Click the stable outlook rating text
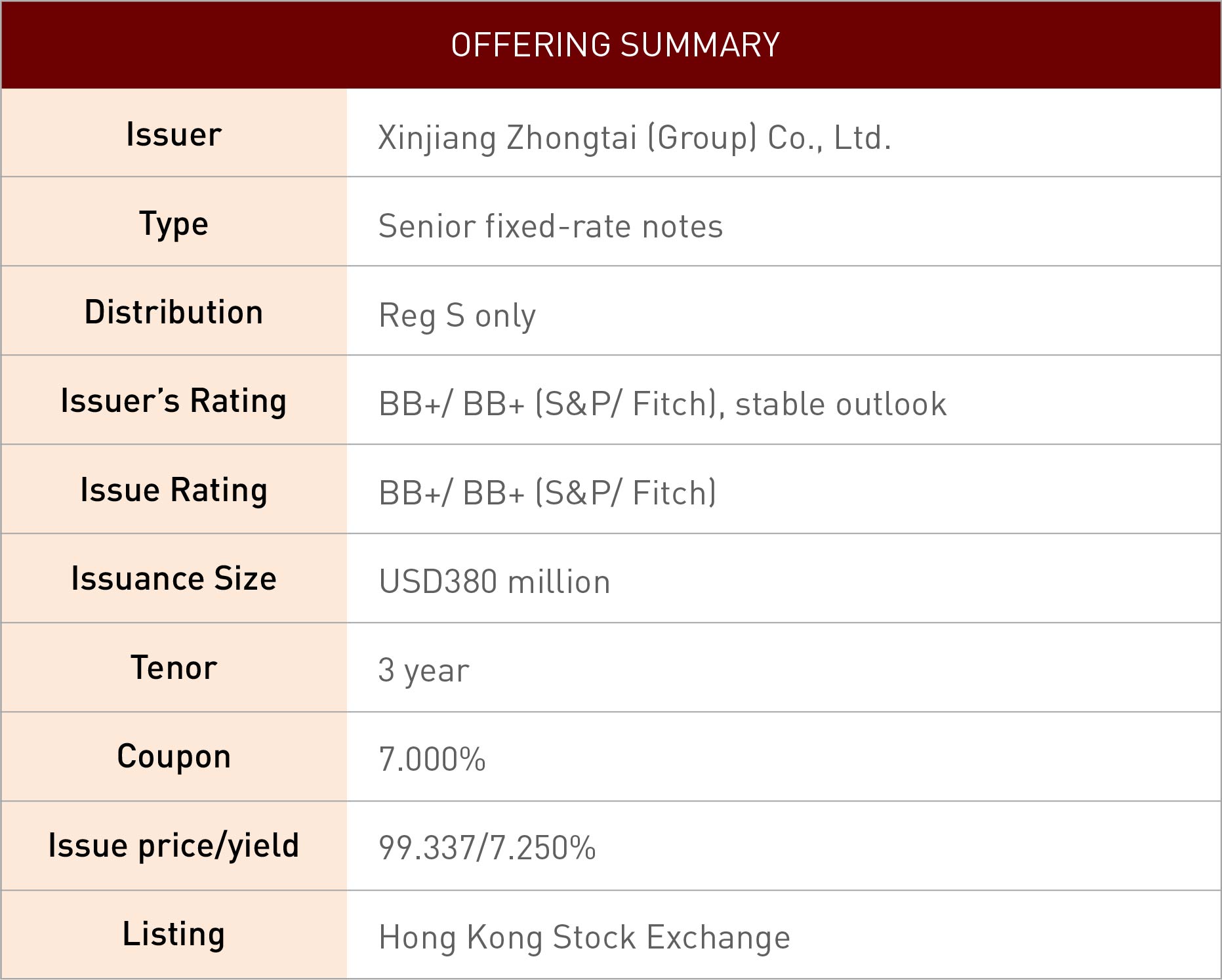 841,404
